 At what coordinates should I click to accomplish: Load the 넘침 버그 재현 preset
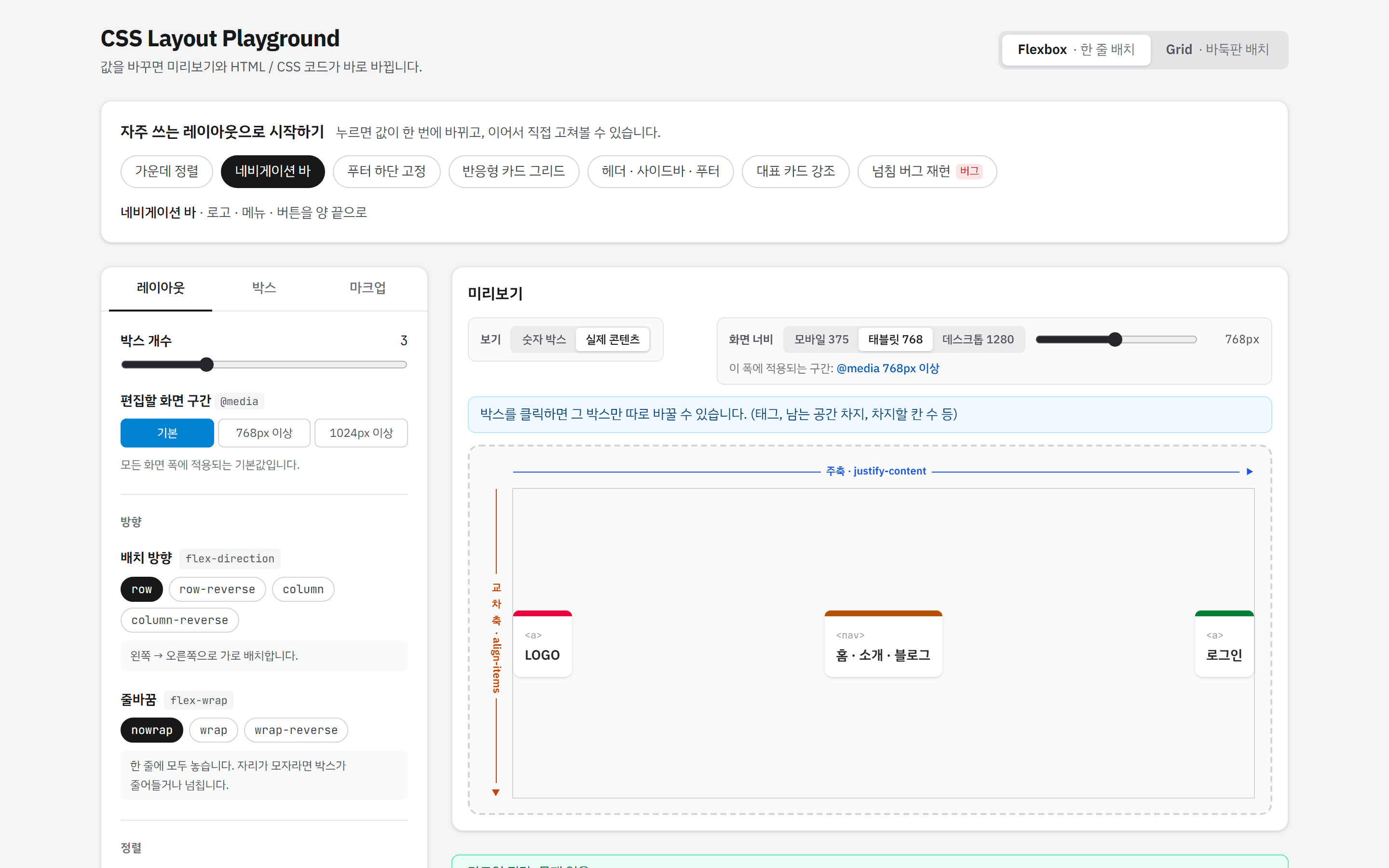click(927, 171)
